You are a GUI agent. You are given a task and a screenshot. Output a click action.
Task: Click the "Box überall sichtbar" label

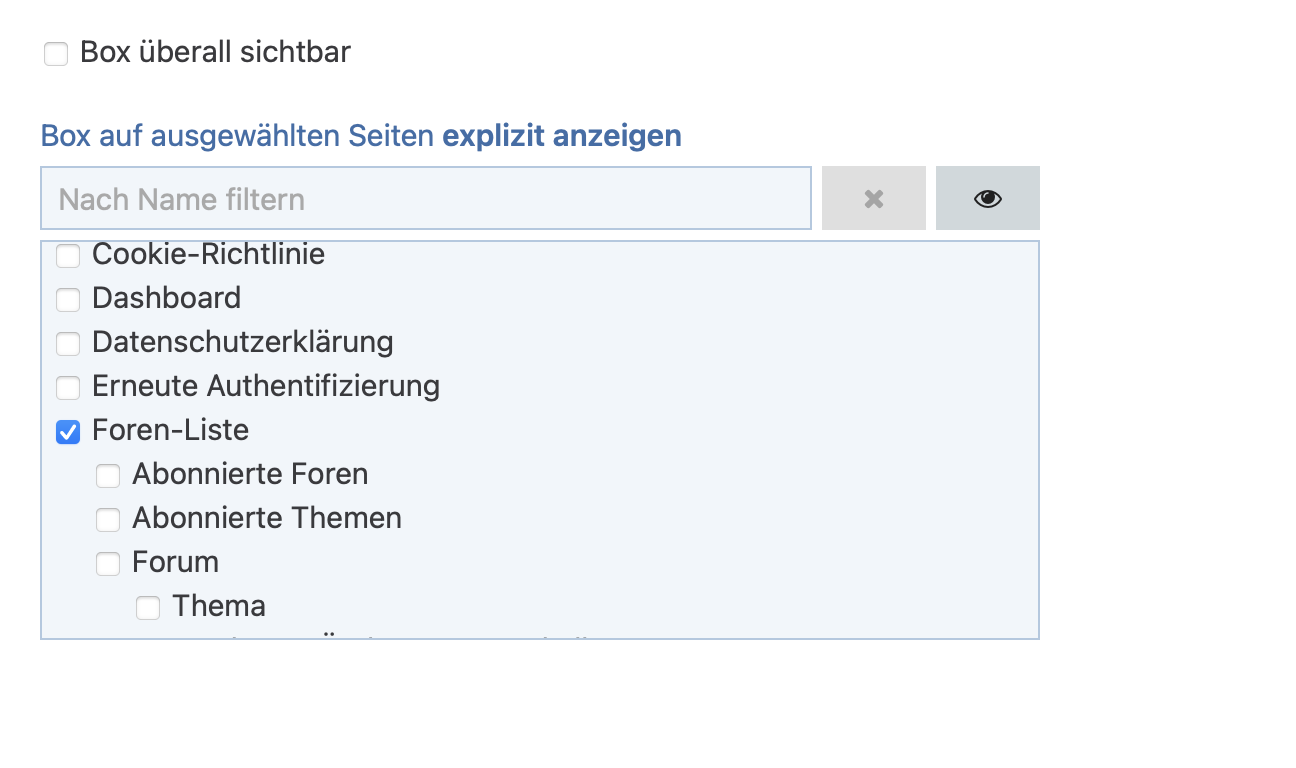(215, 52)
